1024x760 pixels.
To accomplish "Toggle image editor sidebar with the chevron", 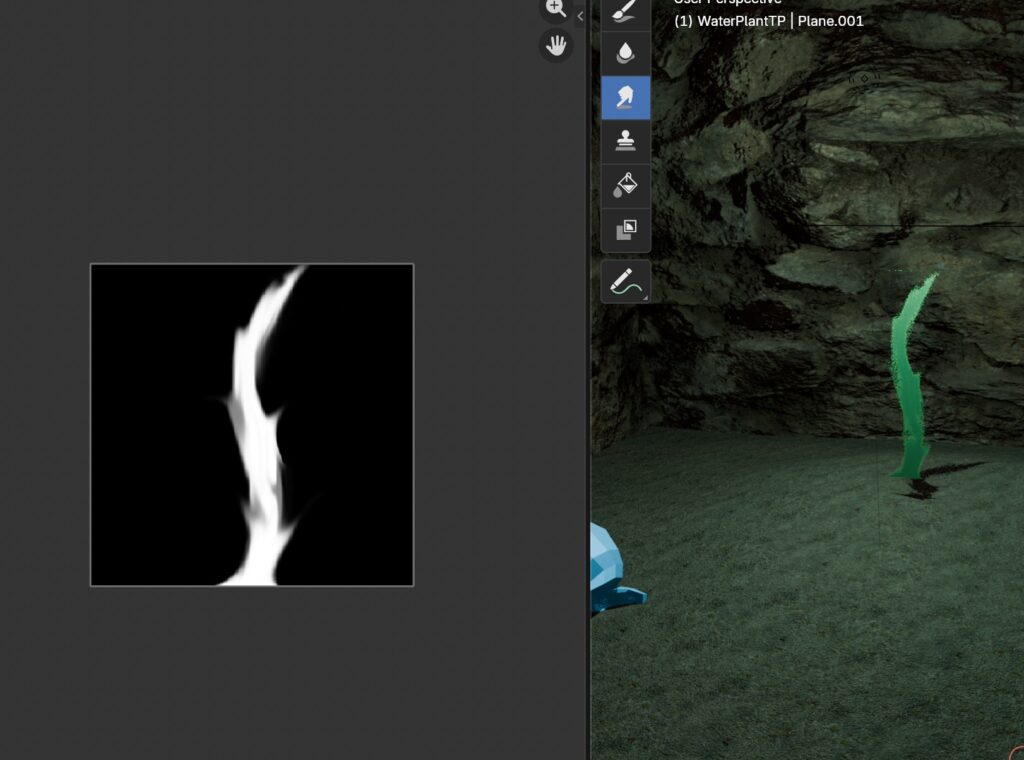I will pos(580,16).
